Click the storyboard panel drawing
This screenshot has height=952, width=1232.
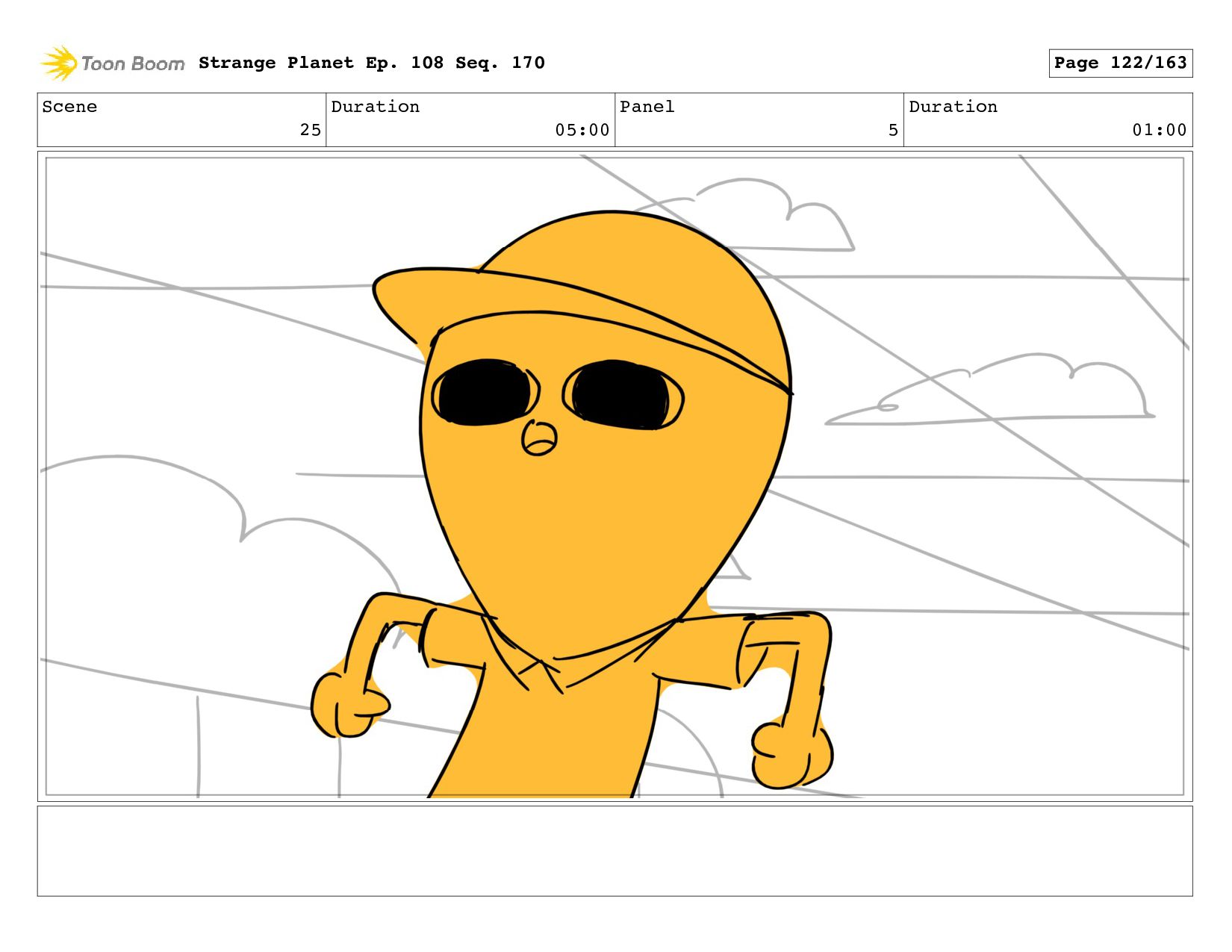(615, 476)
